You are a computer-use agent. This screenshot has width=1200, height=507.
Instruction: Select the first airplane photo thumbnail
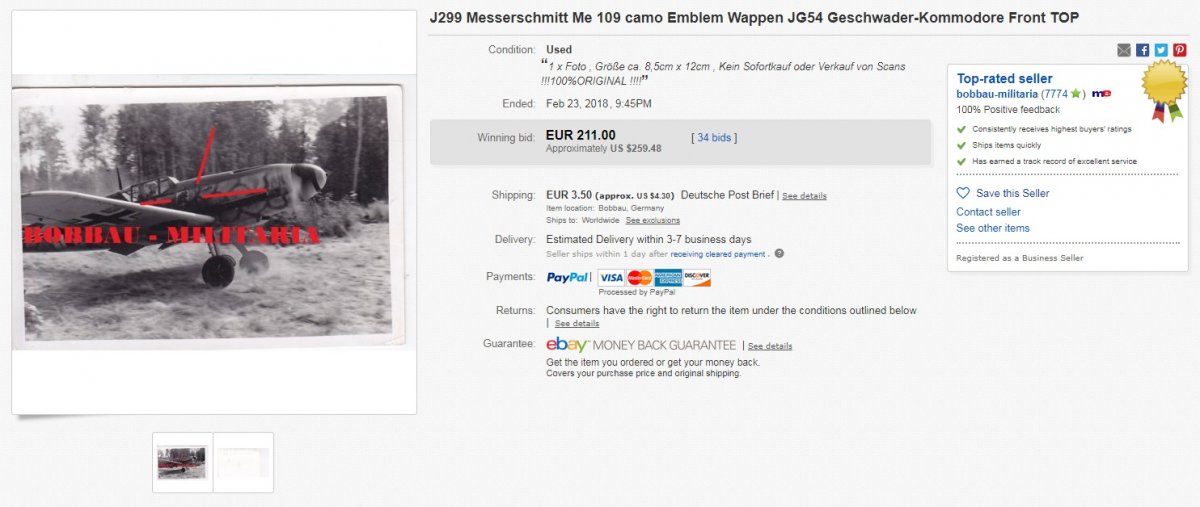click(182, 462)
